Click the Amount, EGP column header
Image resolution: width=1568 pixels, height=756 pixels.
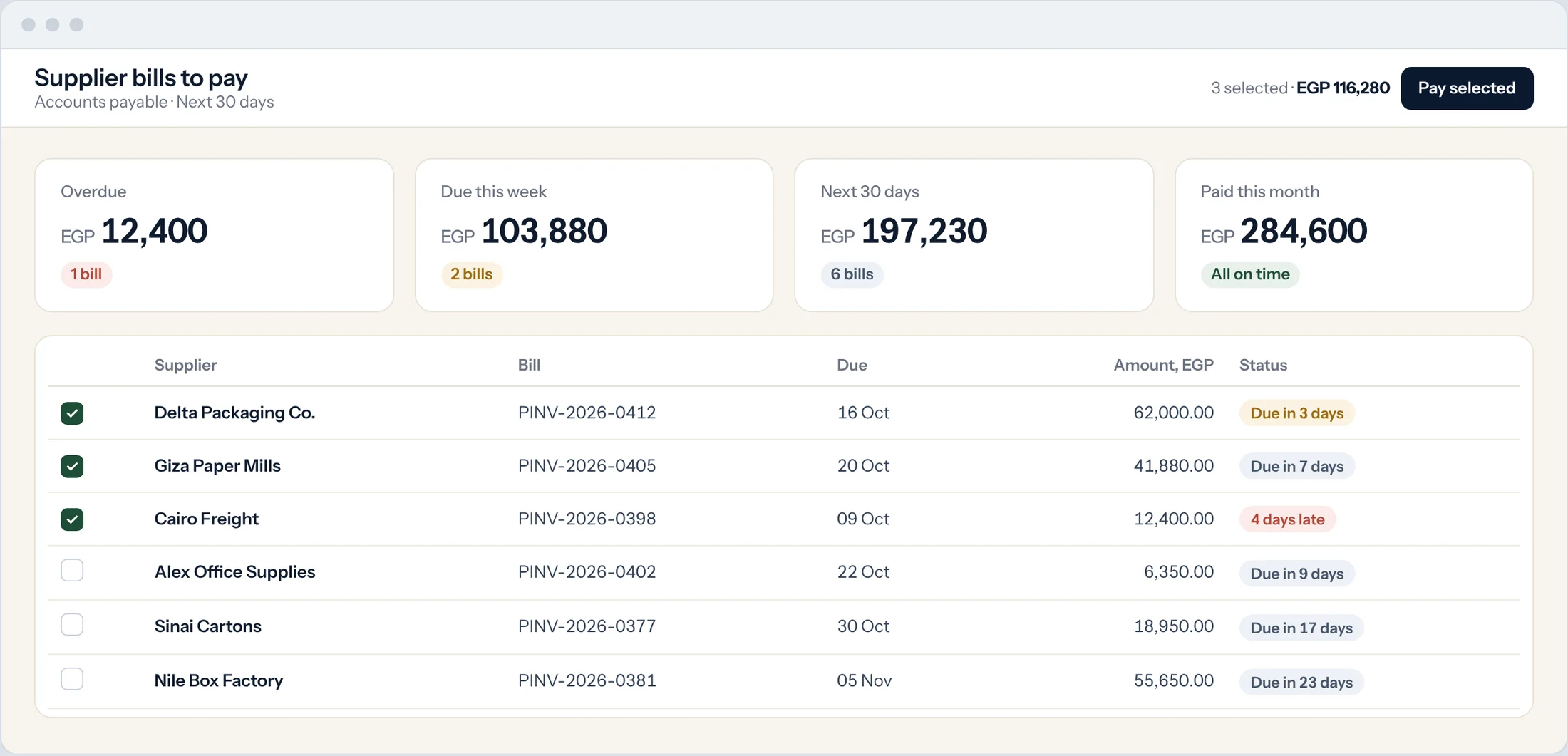point(1163,365)
